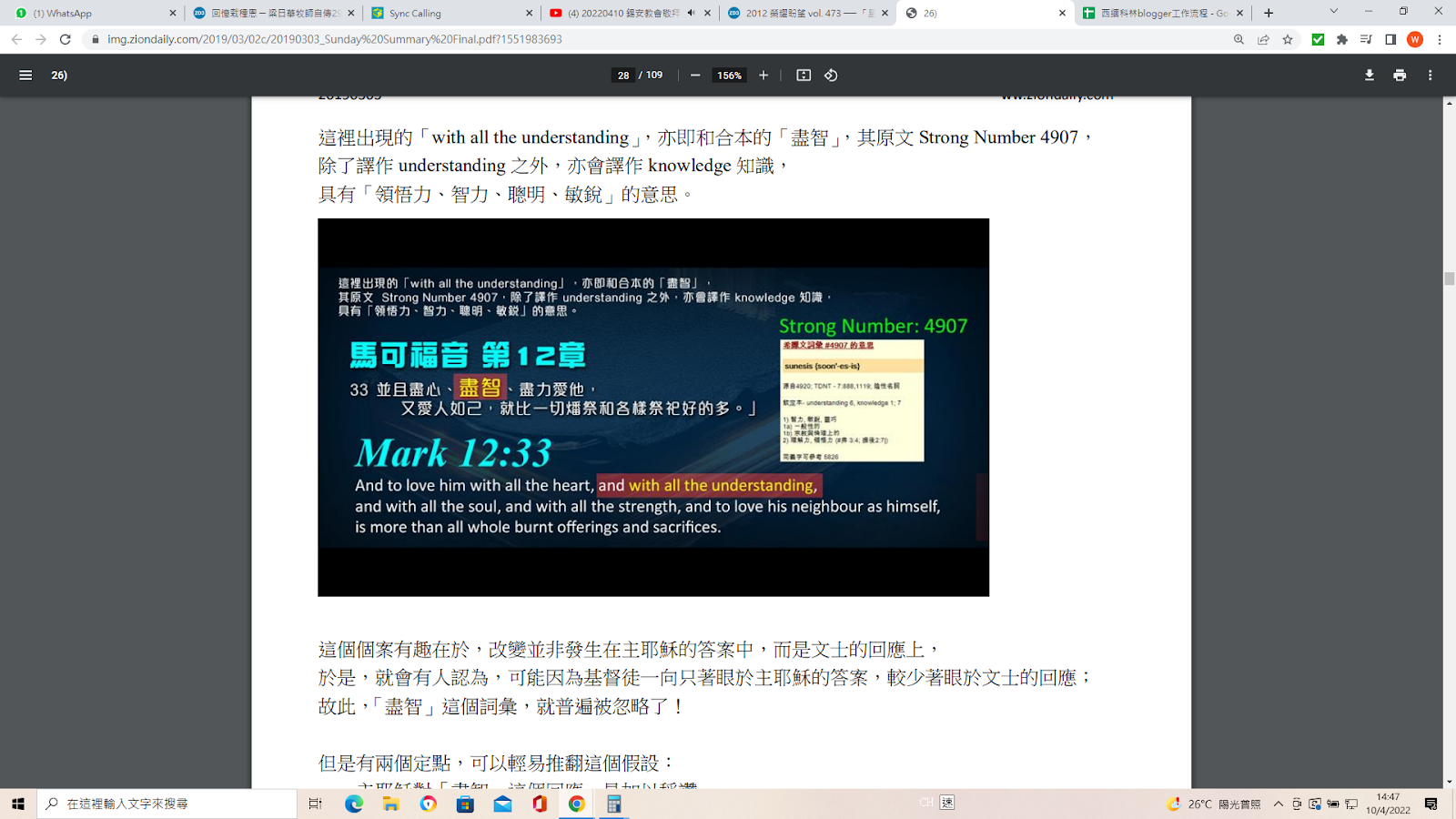Click the vertical scrollbar thumb

click(x=1449, y=279)
